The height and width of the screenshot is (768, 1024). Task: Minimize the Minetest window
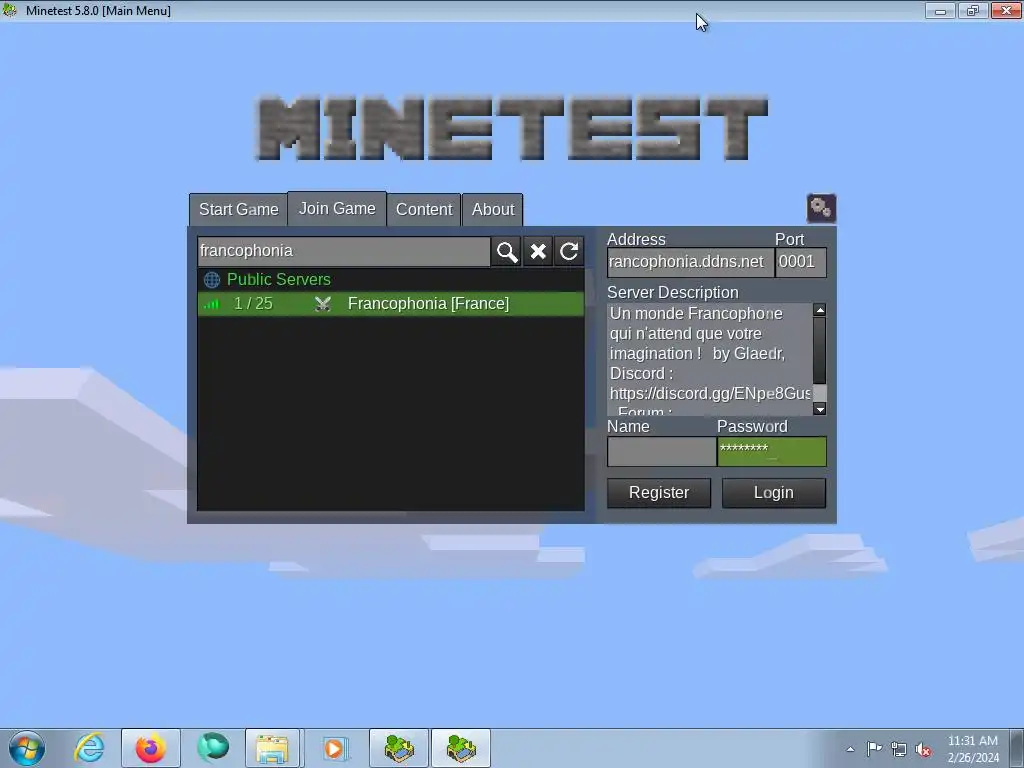pyautogui.click(x=940, y=10)
